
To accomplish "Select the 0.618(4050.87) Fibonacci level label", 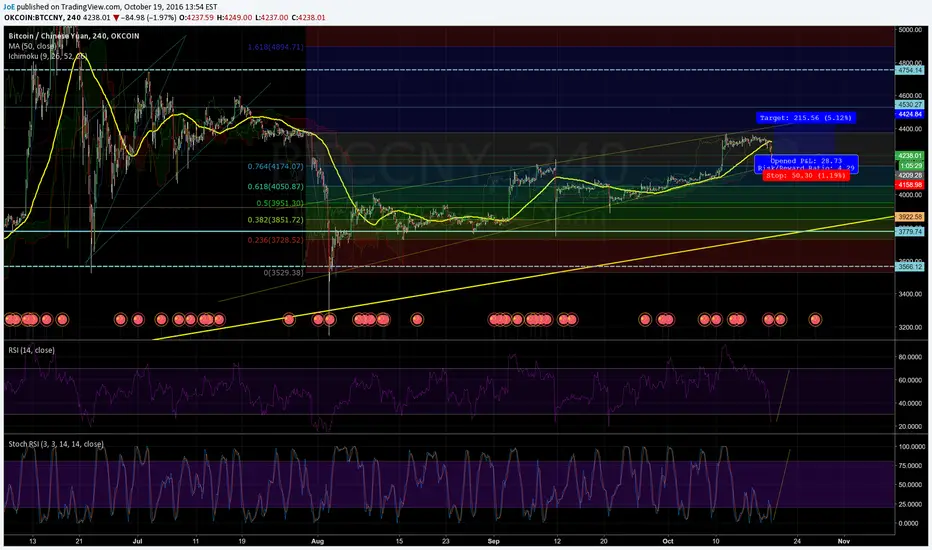I will click(x=275, y=187).
